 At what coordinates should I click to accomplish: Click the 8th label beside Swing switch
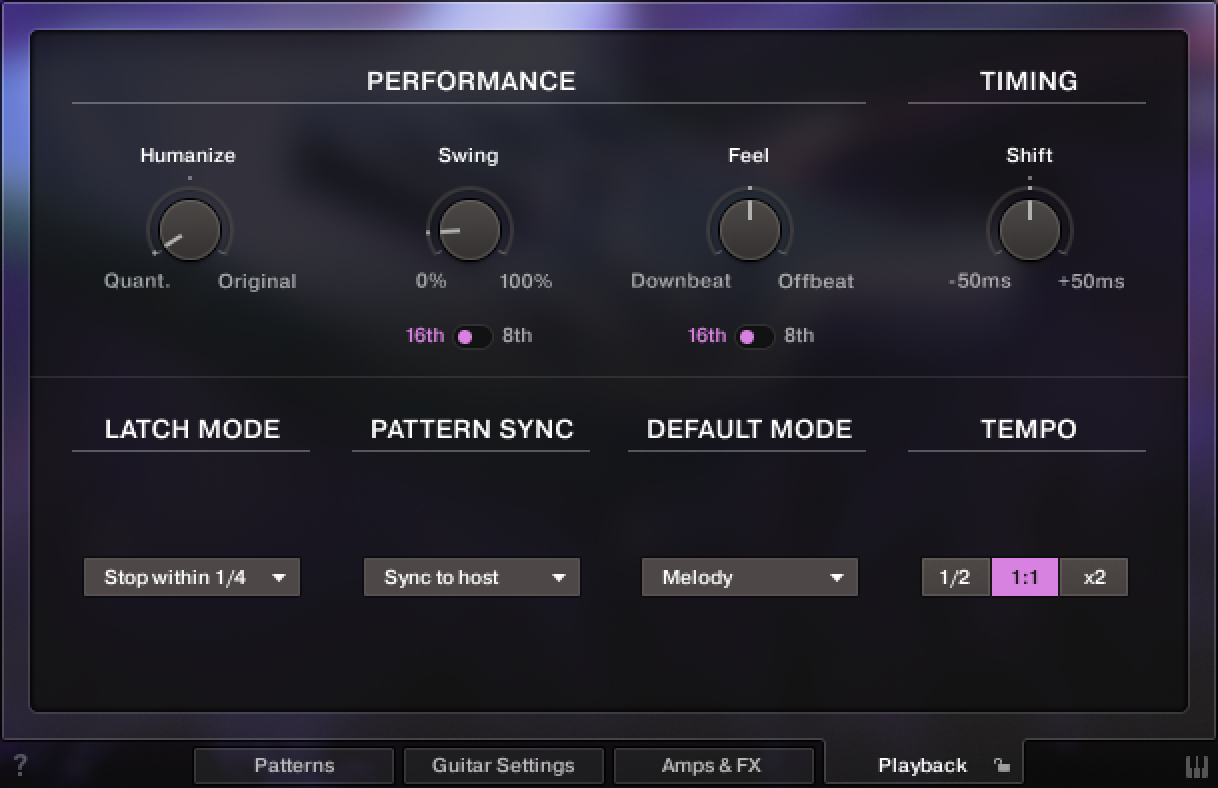click(517, 336)
